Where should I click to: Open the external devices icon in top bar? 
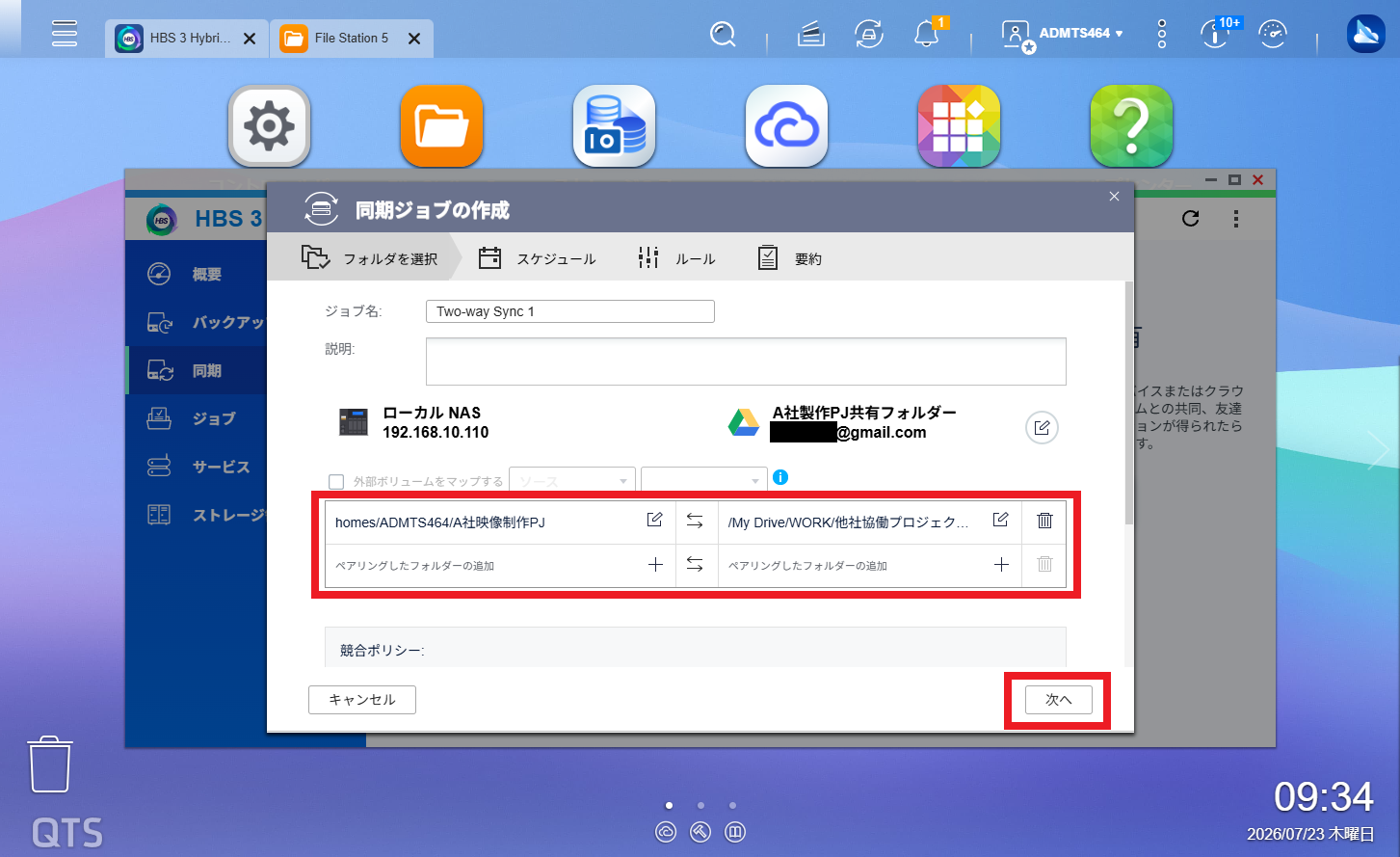[x=869, y=35]
